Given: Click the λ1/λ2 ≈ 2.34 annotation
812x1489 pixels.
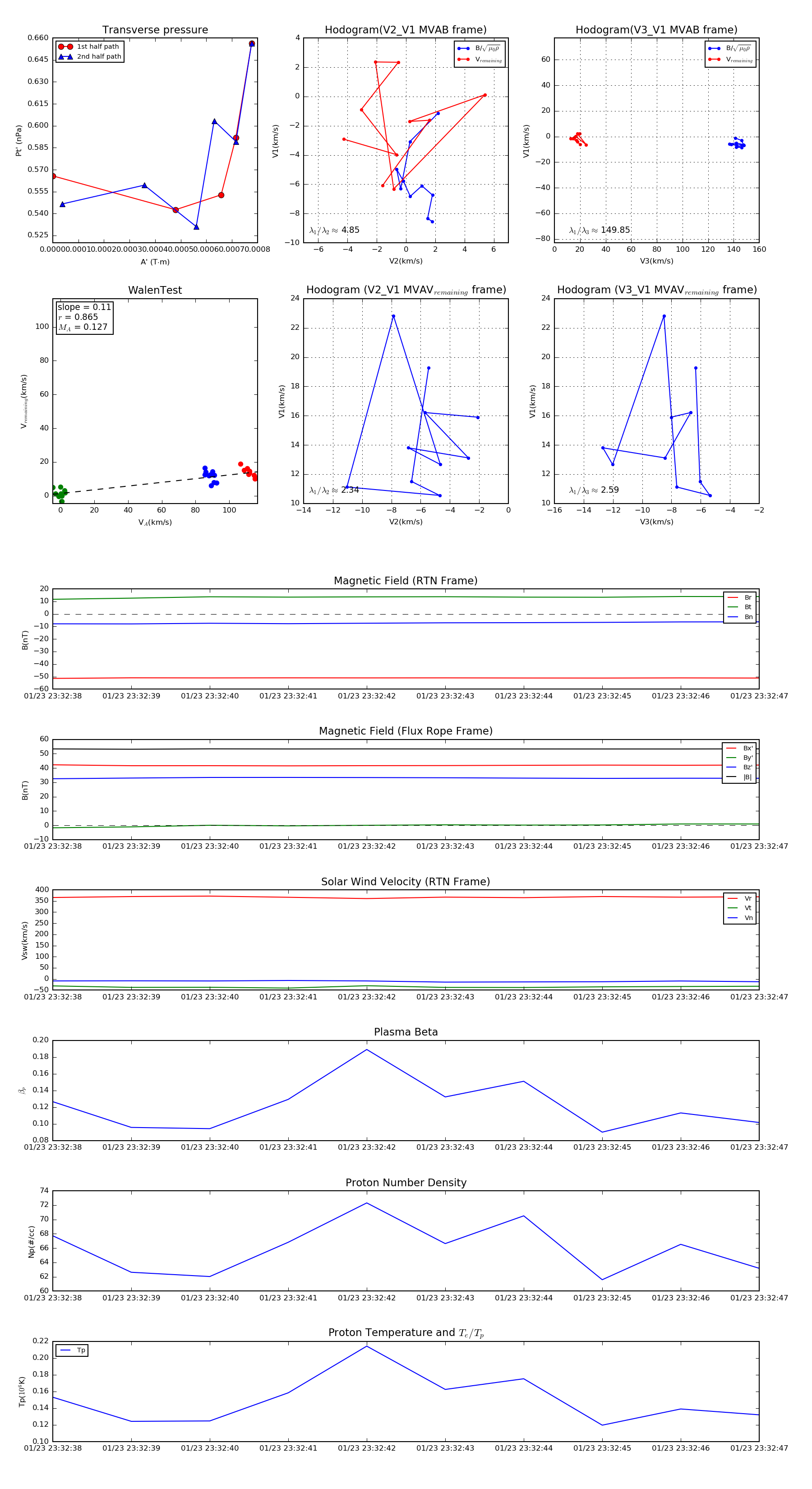Looking at the screenshot, I should click(334, 490).
